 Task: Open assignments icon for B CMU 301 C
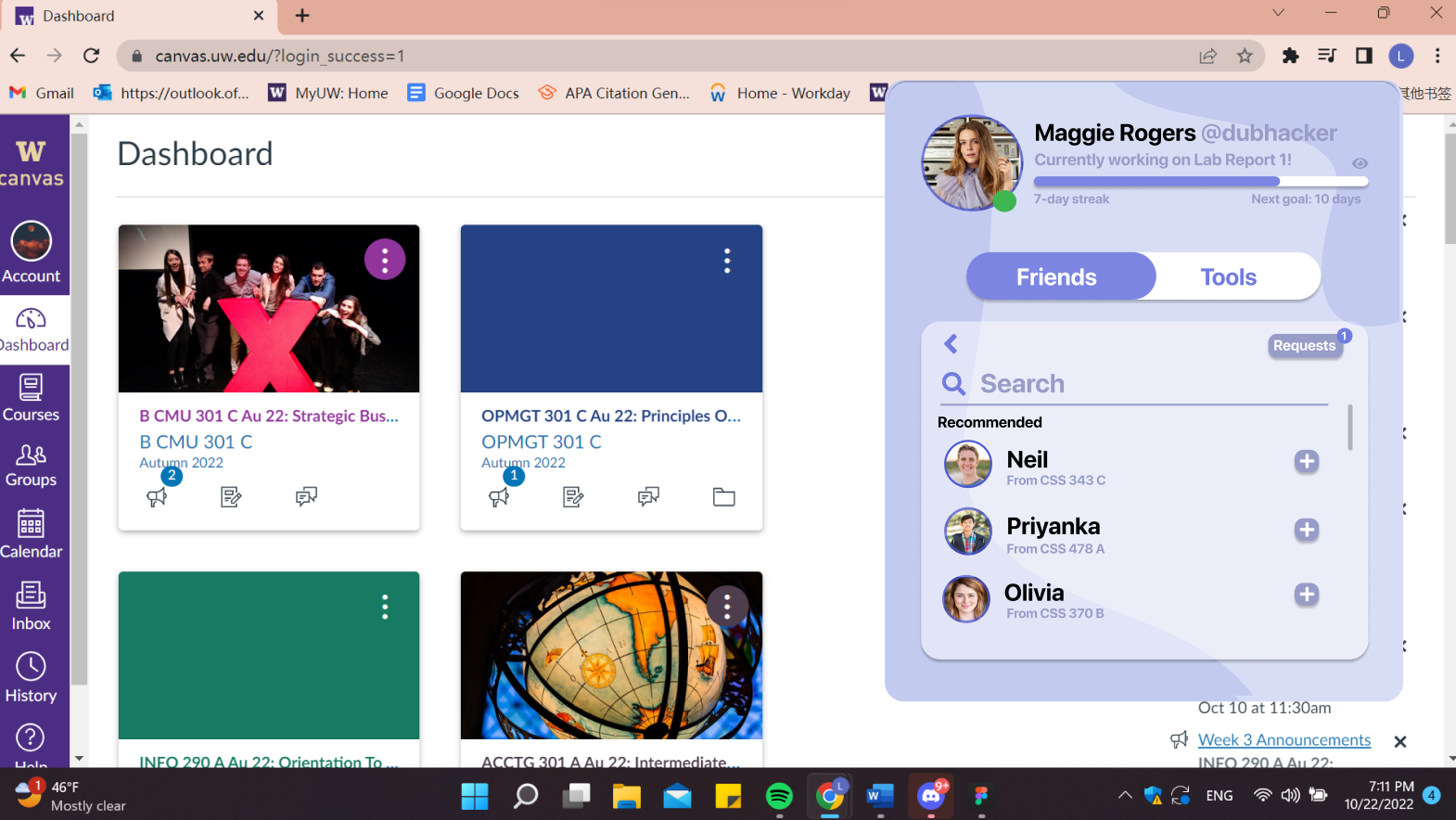pyautogui.click(x=231, y=497)
